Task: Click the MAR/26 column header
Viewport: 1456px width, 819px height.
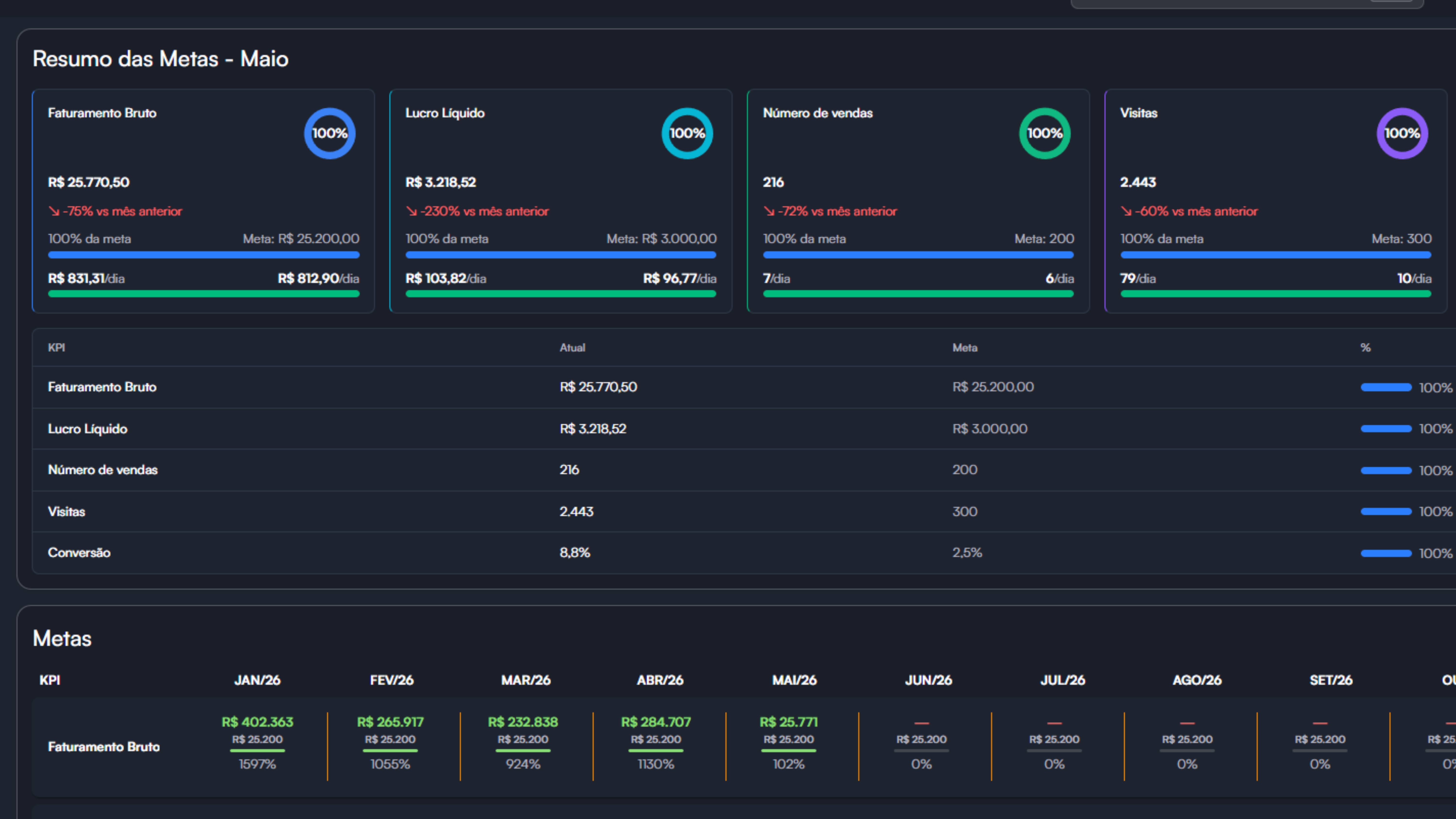Action: click(526, 680)
